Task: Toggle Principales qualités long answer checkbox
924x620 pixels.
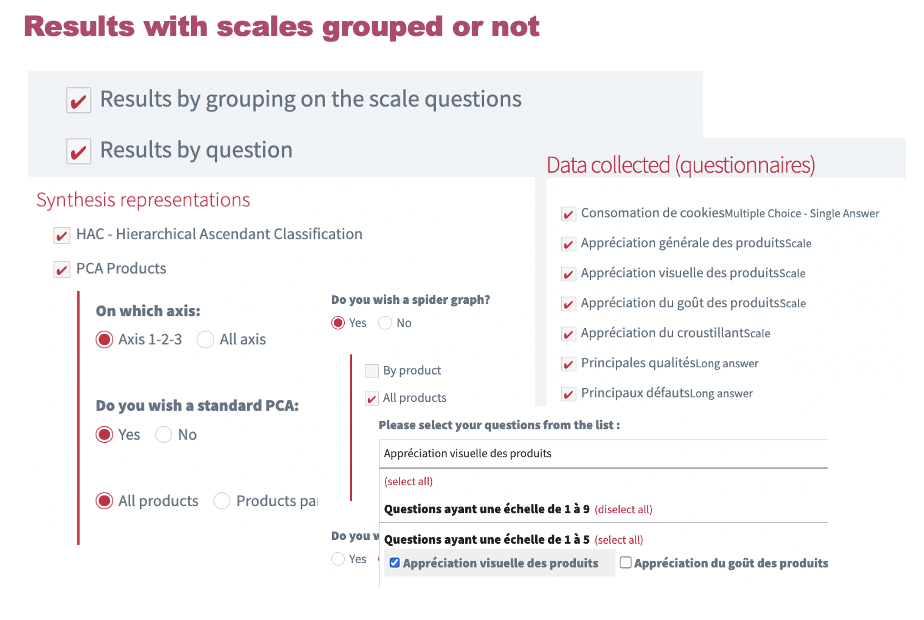Action: (568, 364)
